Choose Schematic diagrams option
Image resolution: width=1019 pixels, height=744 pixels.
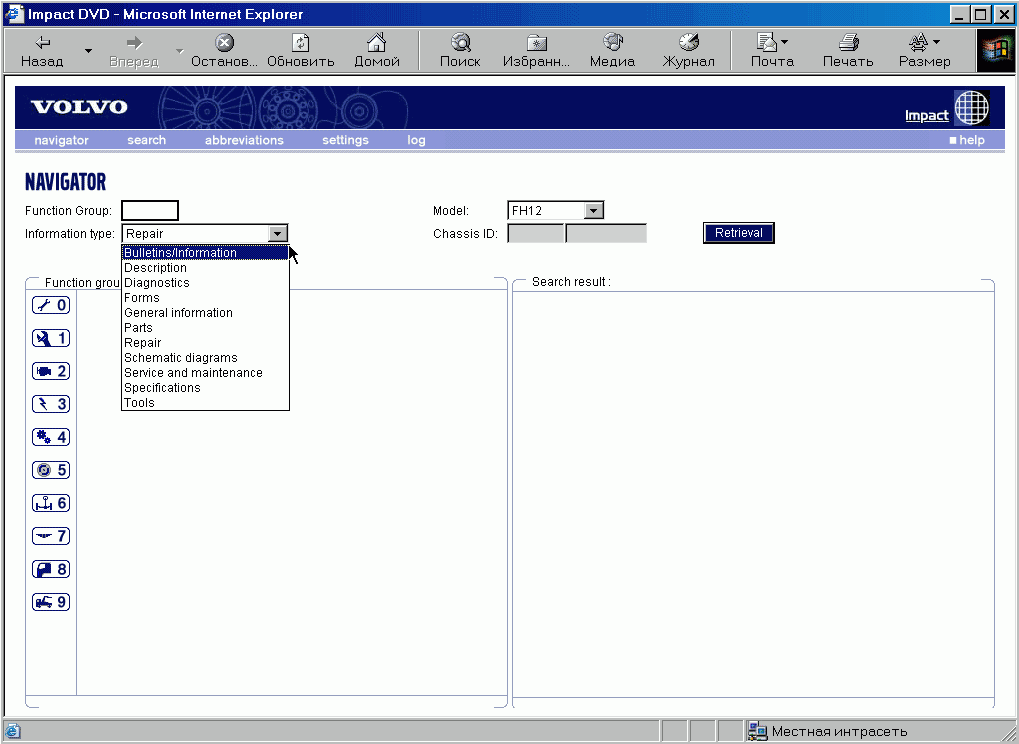click(205, 357)
